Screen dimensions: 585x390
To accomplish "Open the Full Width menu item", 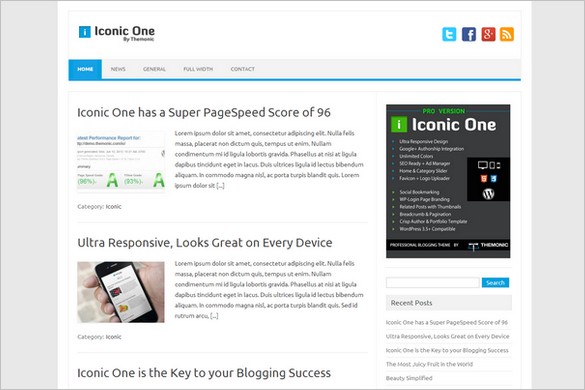I will point(198,69).
